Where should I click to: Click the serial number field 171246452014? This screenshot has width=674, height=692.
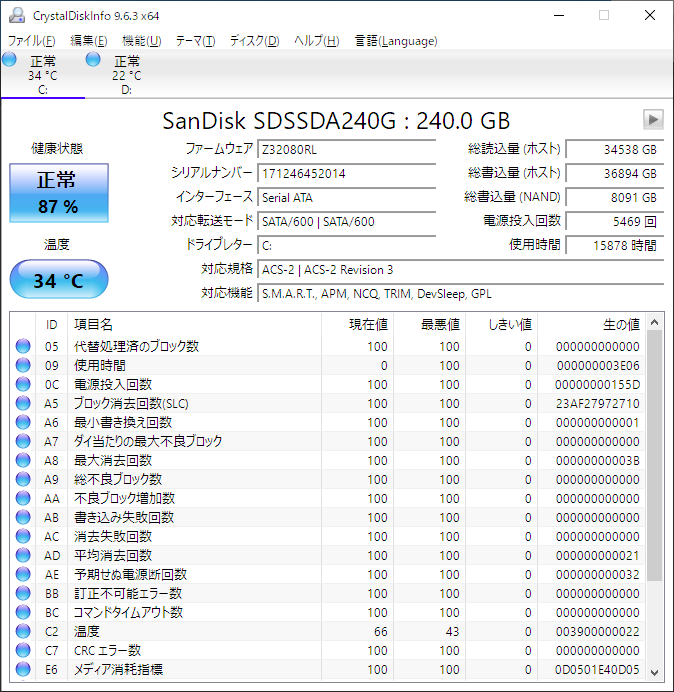(346, 173)
